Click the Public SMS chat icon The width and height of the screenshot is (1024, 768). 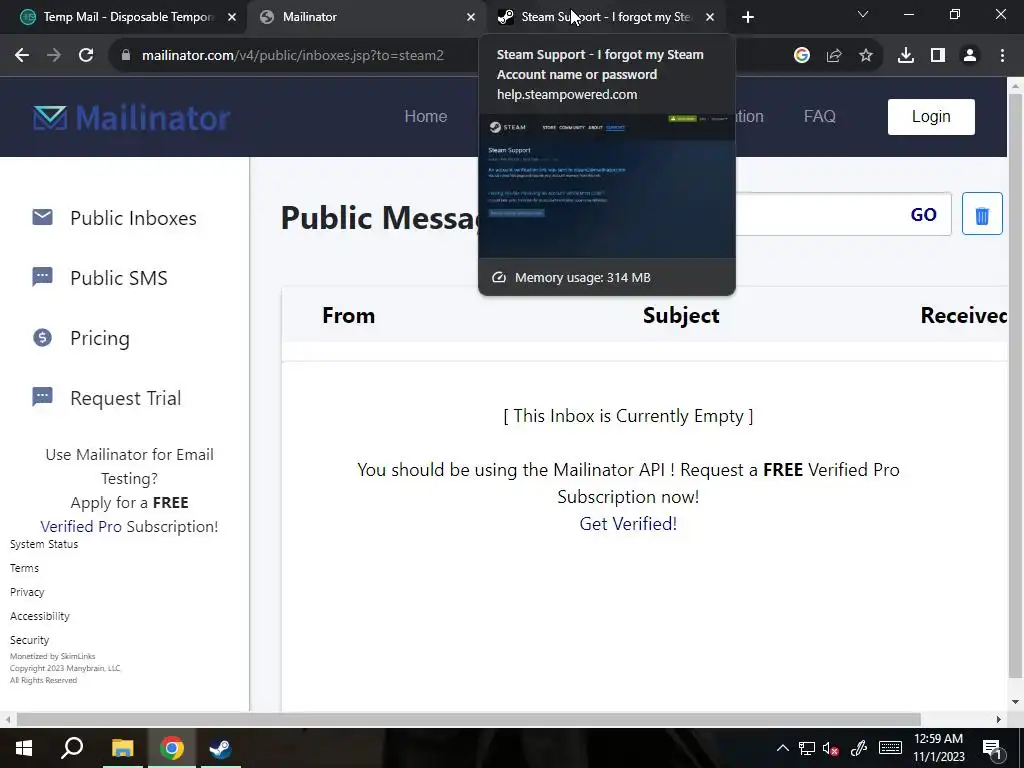pos(42,277)
